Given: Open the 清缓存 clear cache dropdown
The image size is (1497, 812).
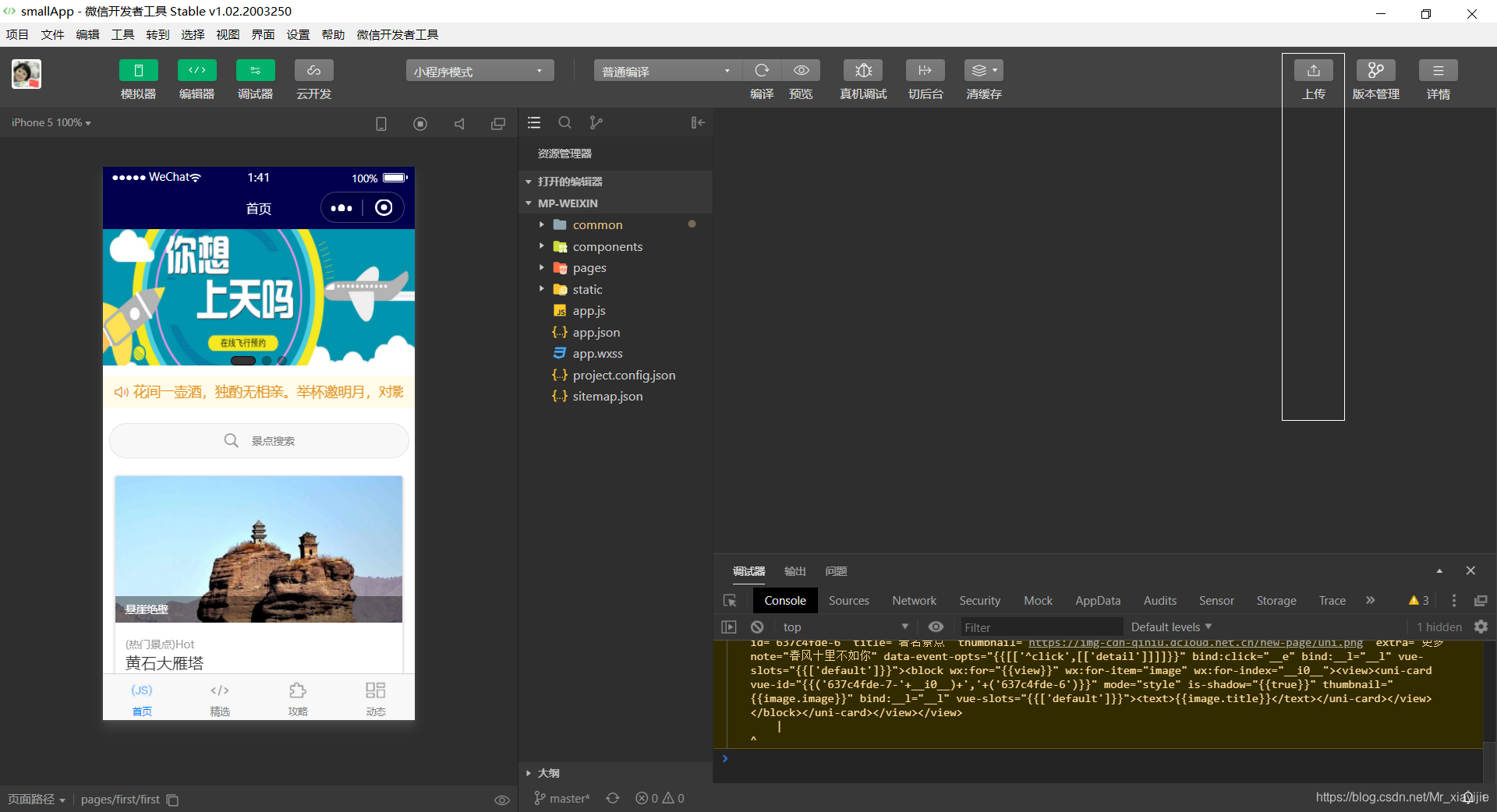Looking at the screenshot, I should coord(984,71).
